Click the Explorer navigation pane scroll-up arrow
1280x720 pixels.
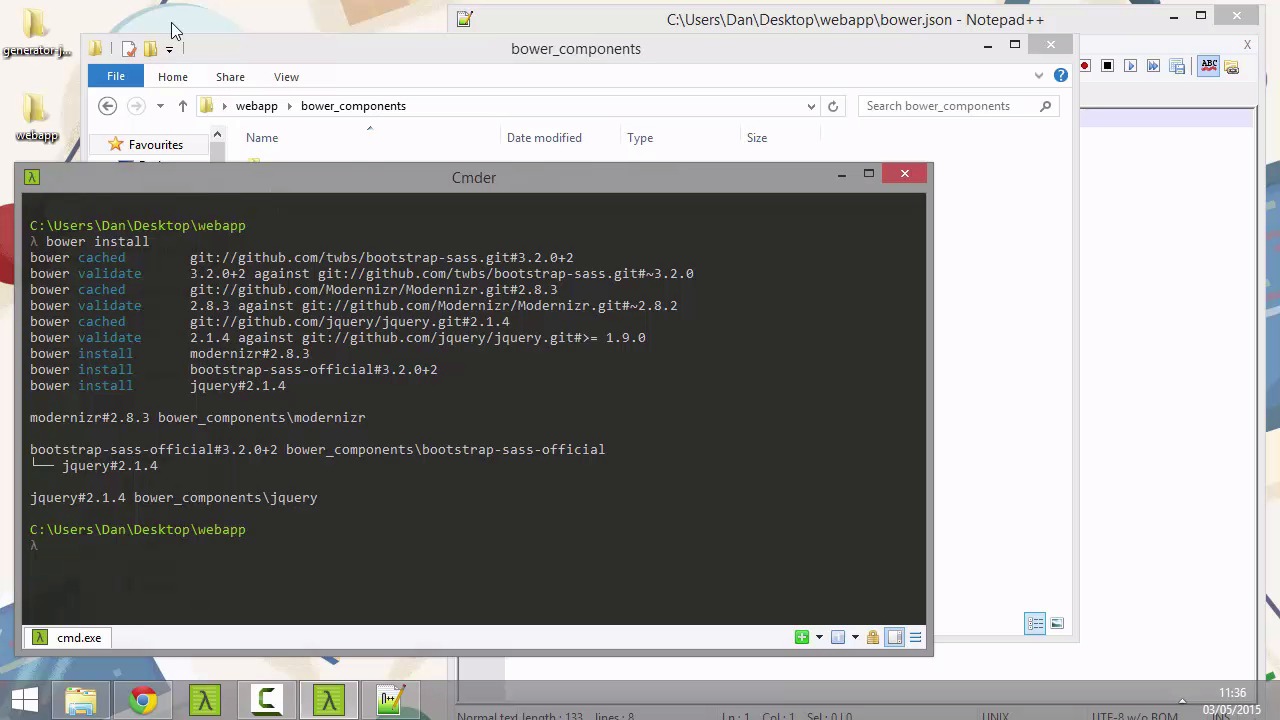click(x=217, y=135)
